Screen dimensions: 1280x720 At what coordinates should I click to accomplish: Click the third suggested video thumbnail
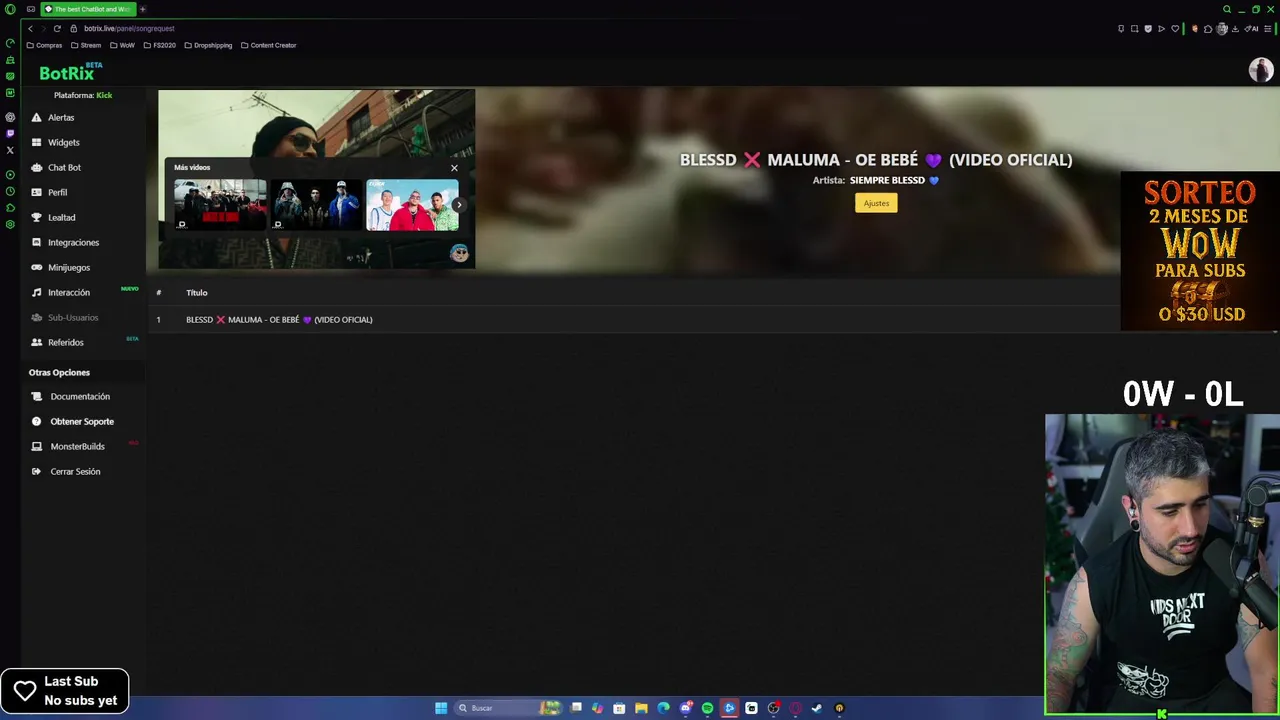pos(412,205)
